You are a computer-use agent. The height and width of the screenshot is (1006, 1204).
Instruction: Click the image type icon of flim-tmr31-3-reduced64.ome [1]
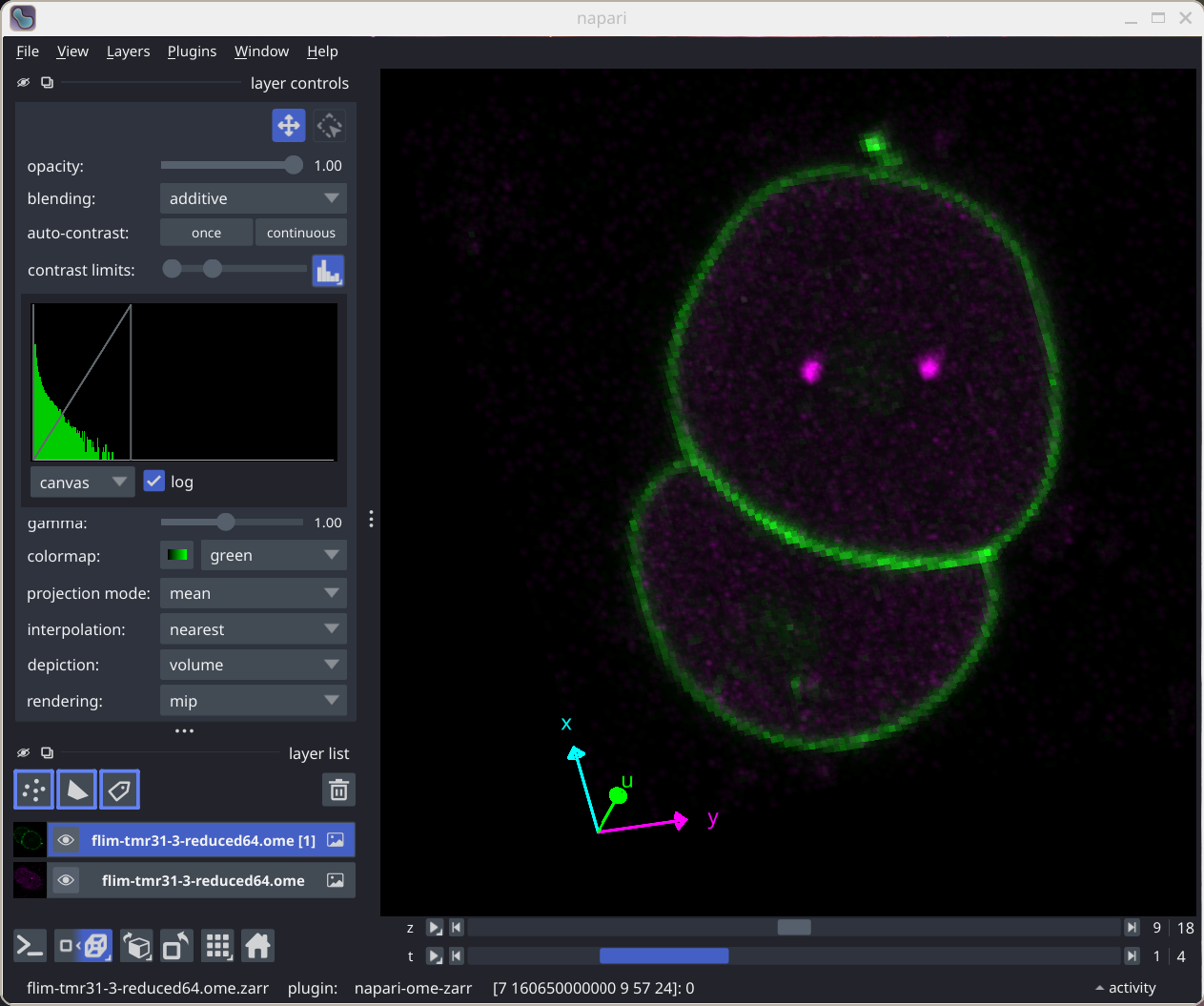pyautogui.click(x=336, y=840)
